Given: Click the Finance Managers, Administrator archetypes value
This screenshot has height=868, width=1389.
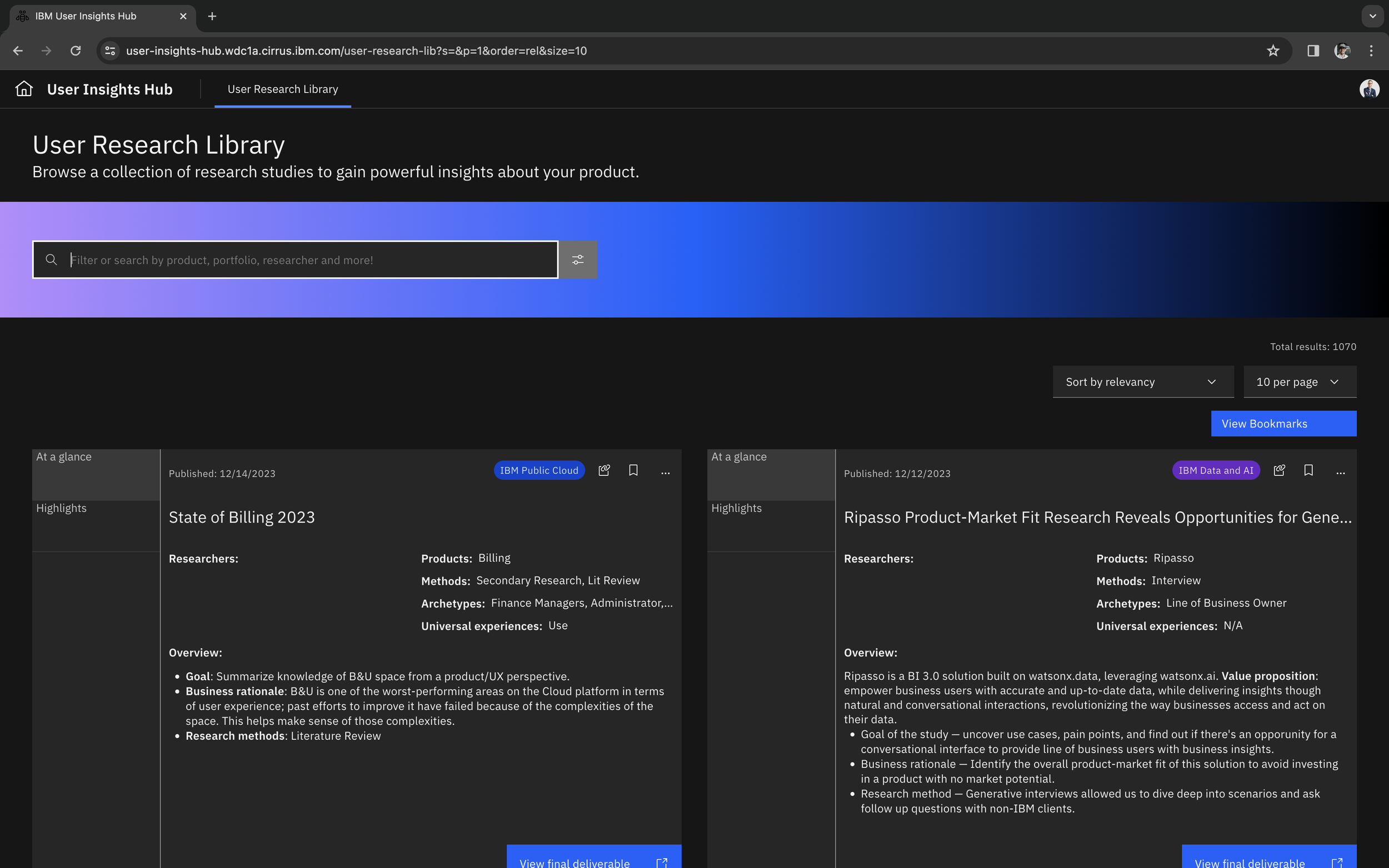Looking at the screenshot, I should (x=582, y=603).
